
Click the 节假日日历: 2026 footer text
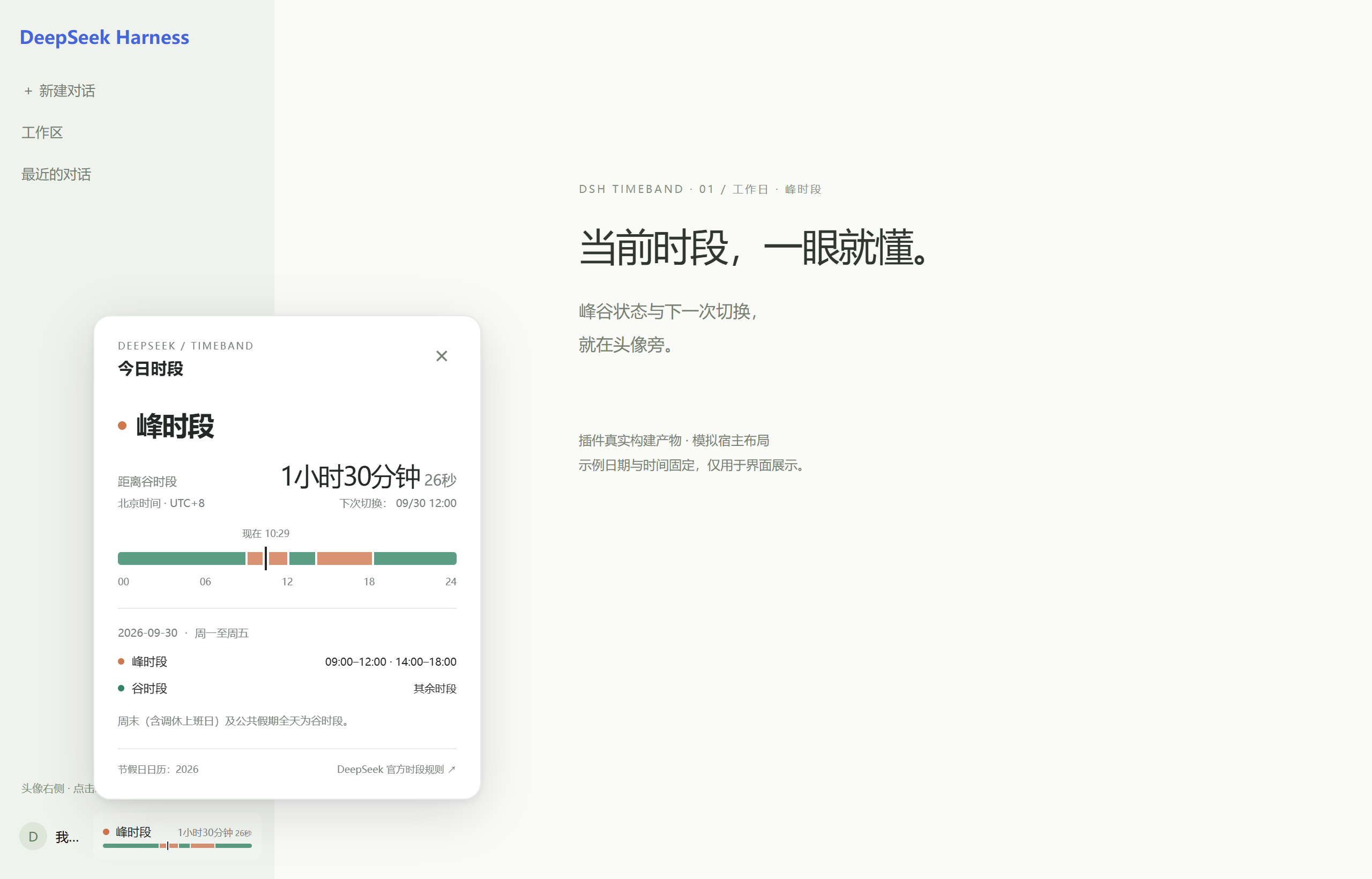click(x=158, y=770)
